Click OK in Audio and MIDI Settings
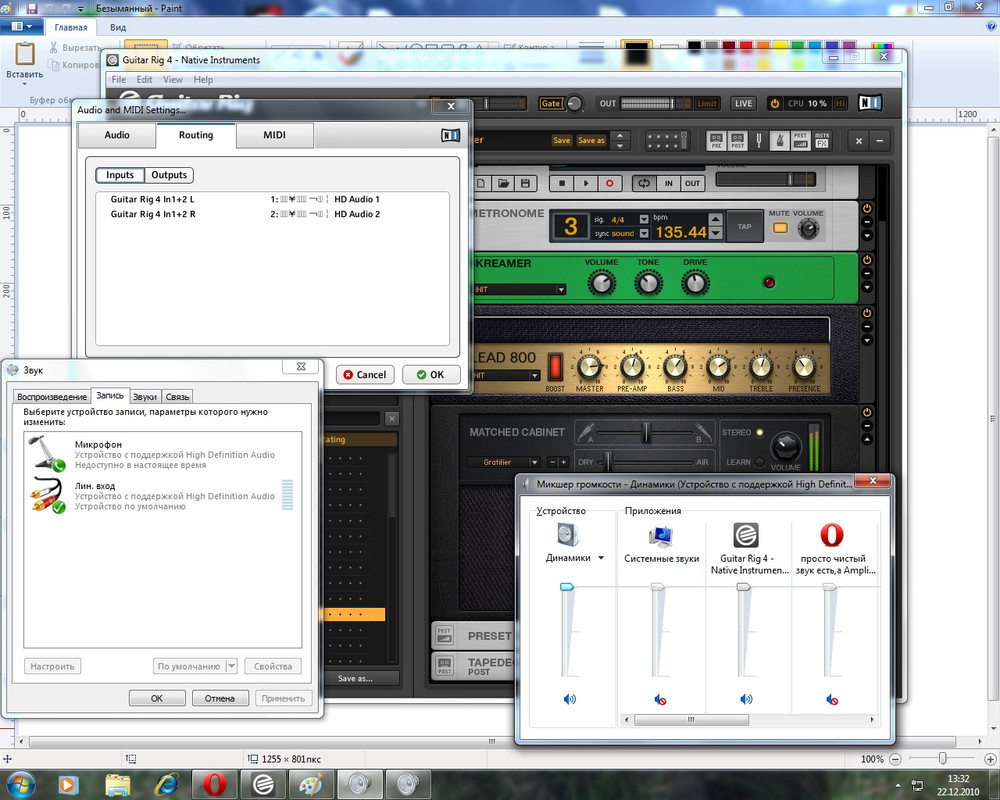The width and height of the screenshot is (1000, 800). point(431,374)
